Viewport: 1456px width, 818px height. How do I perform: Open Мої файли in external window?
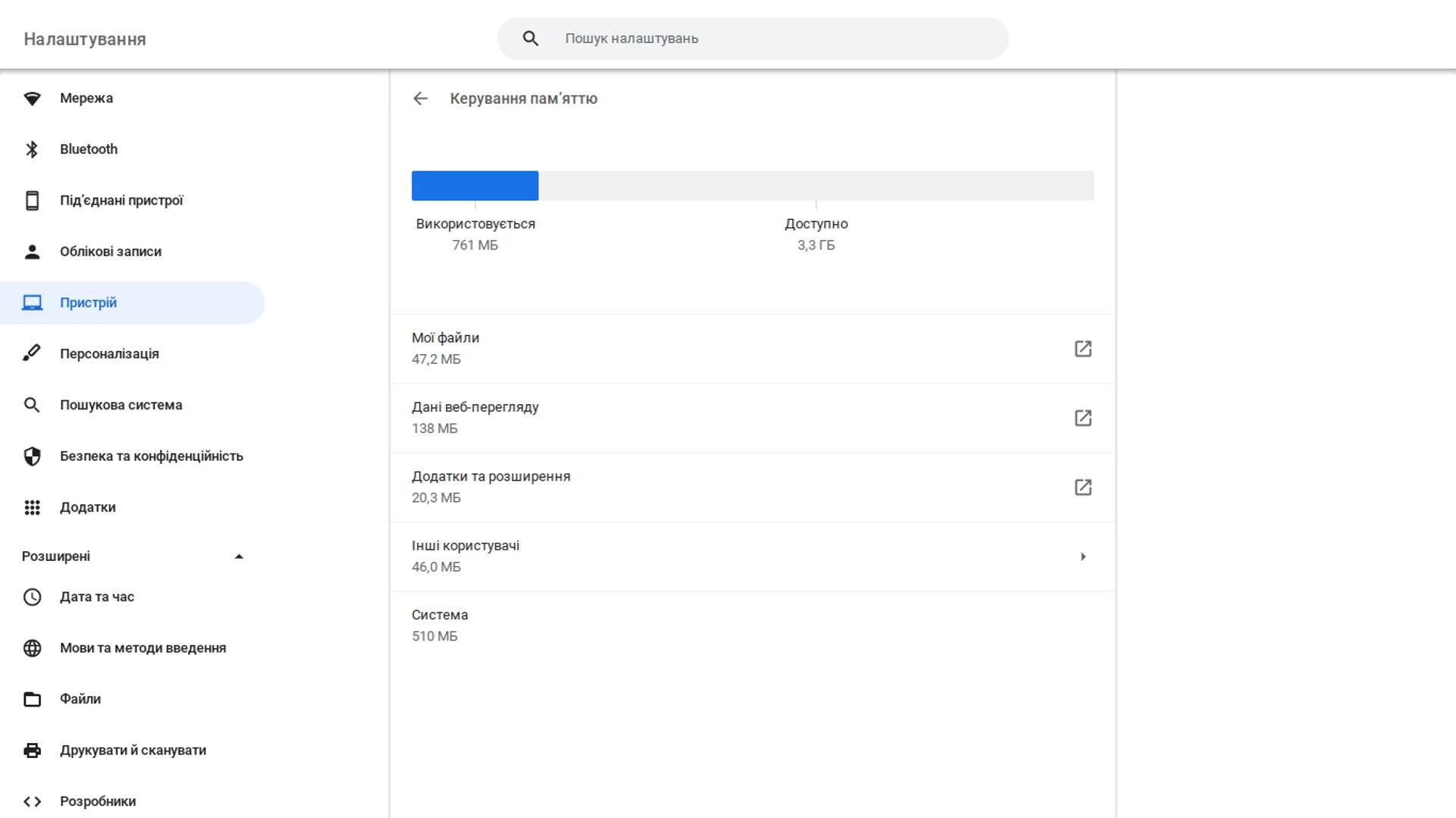tap(1083, 349)
